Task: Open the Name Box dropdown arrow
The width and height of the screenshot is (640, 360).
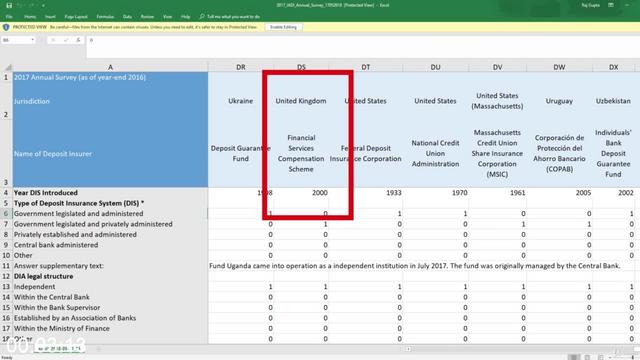Action: coord(33,40)
